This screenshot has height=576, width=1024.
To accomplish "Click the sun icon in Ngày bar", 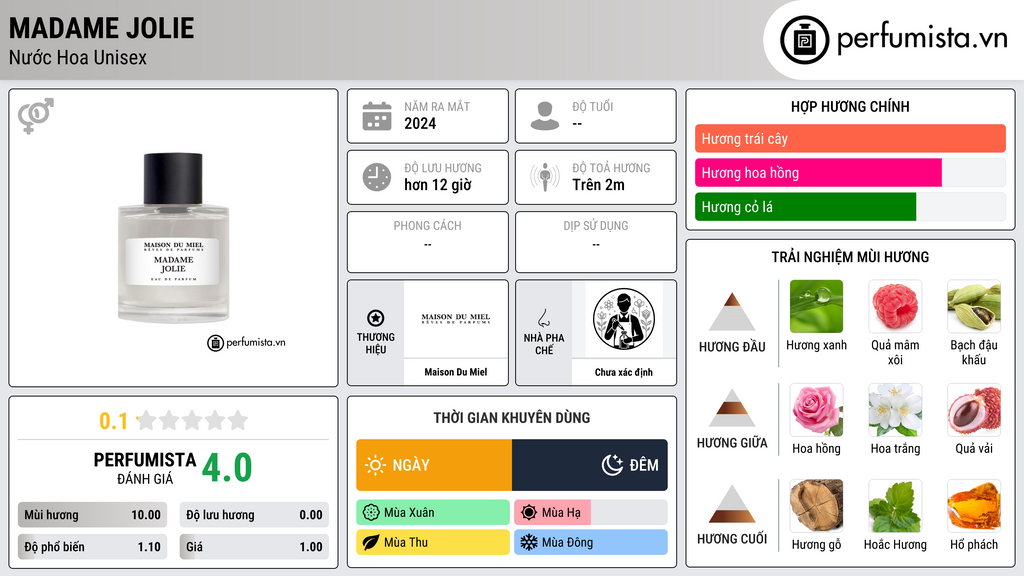I will click(375, 465).
